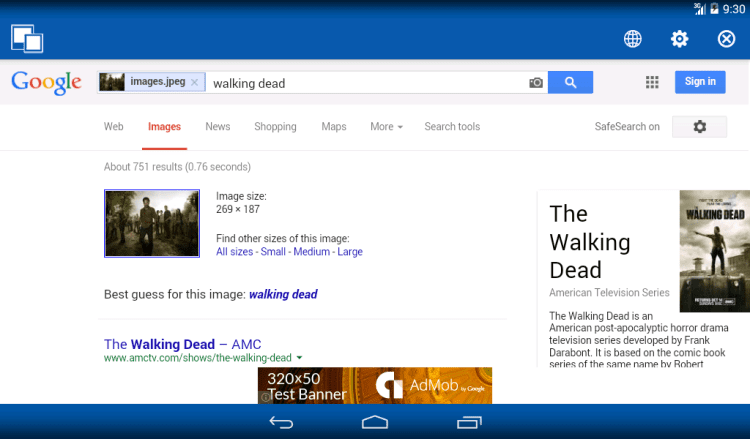Click the Medium size link
Screen dimensions: 750x439
311,252
